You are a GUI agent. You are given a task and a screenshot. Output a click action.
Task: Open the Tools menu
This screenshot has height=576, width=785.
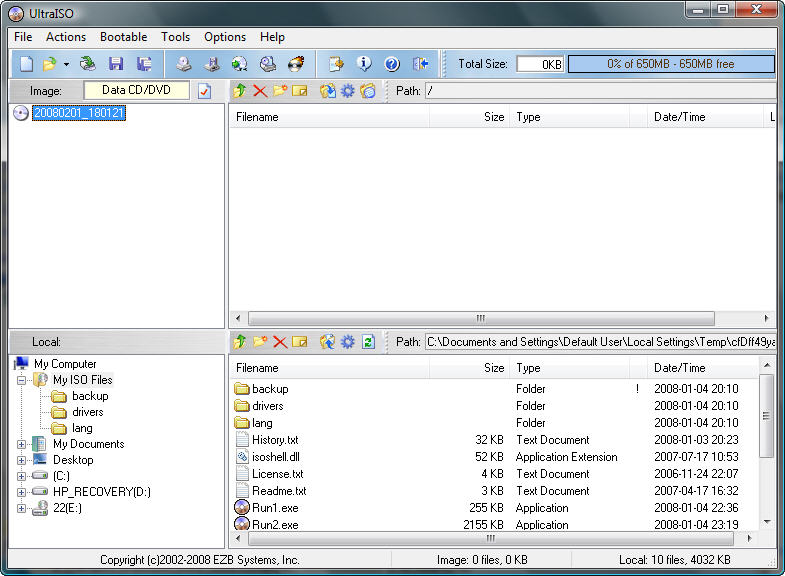click(175, 37)
